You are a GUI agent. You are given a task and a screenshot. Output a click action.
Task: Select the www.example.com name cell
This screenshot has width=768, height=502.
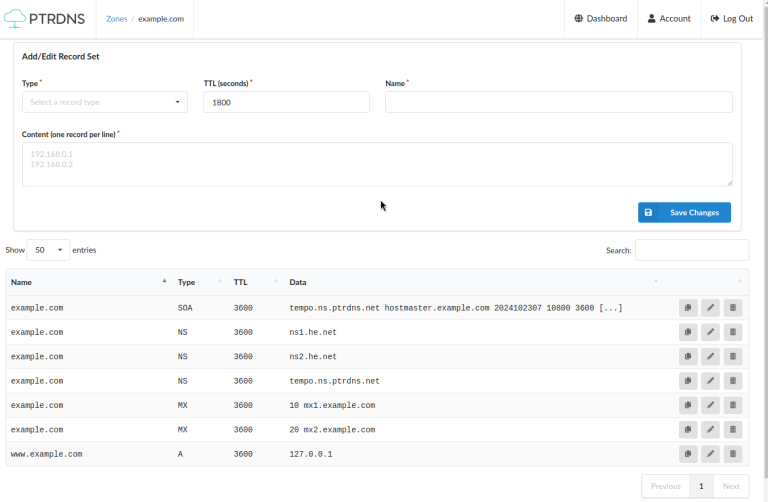point(47,454)
